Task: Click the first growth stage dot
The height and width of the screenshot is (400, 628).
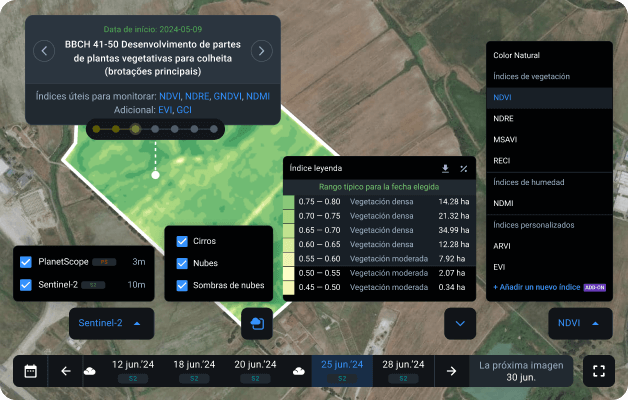Action: (97, 129)
